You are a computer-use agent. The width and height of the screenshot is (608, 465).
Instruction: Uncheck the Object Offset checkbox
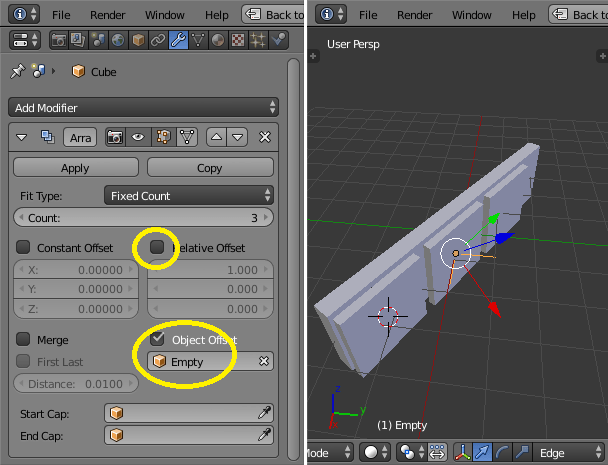click(x=157, y=339)
